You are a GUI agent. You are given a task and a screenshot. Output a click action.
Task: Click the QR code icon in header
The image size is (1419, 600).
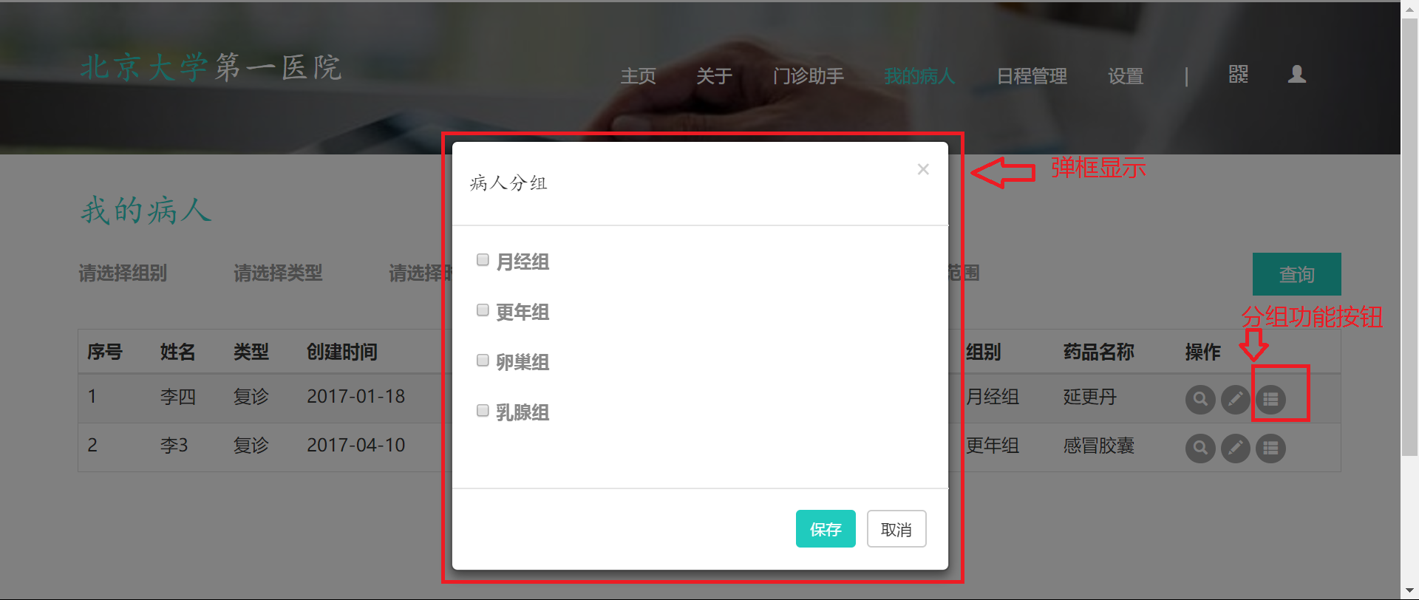click(x=1238, y=74)
